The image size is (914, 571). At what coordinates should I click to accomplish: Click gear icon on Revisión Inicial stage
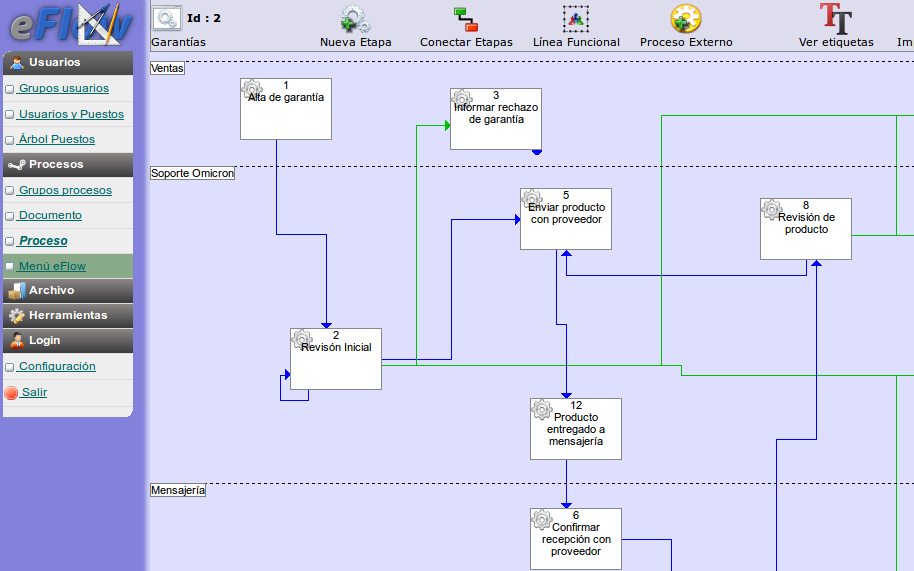pos(302,339)
